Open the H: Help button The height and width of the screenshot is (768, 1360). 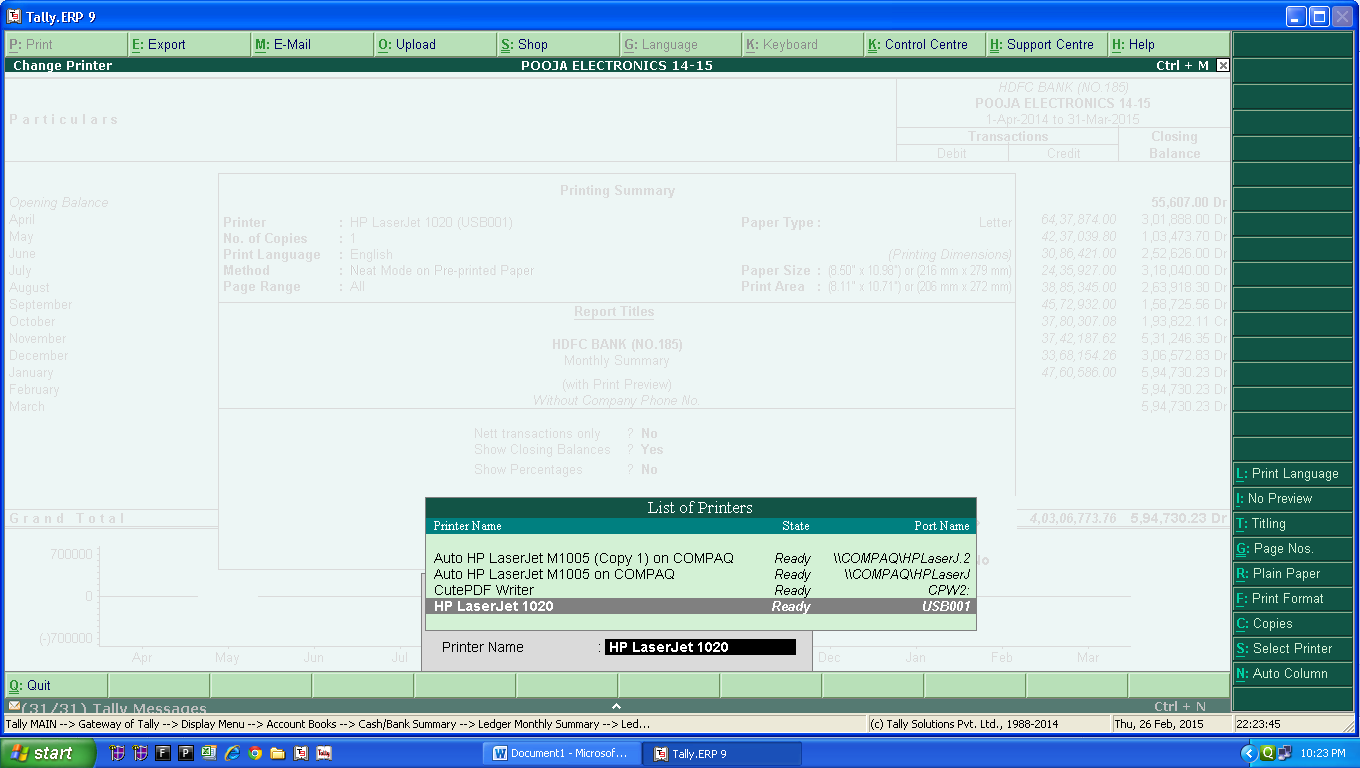(x=1168, y=44)
